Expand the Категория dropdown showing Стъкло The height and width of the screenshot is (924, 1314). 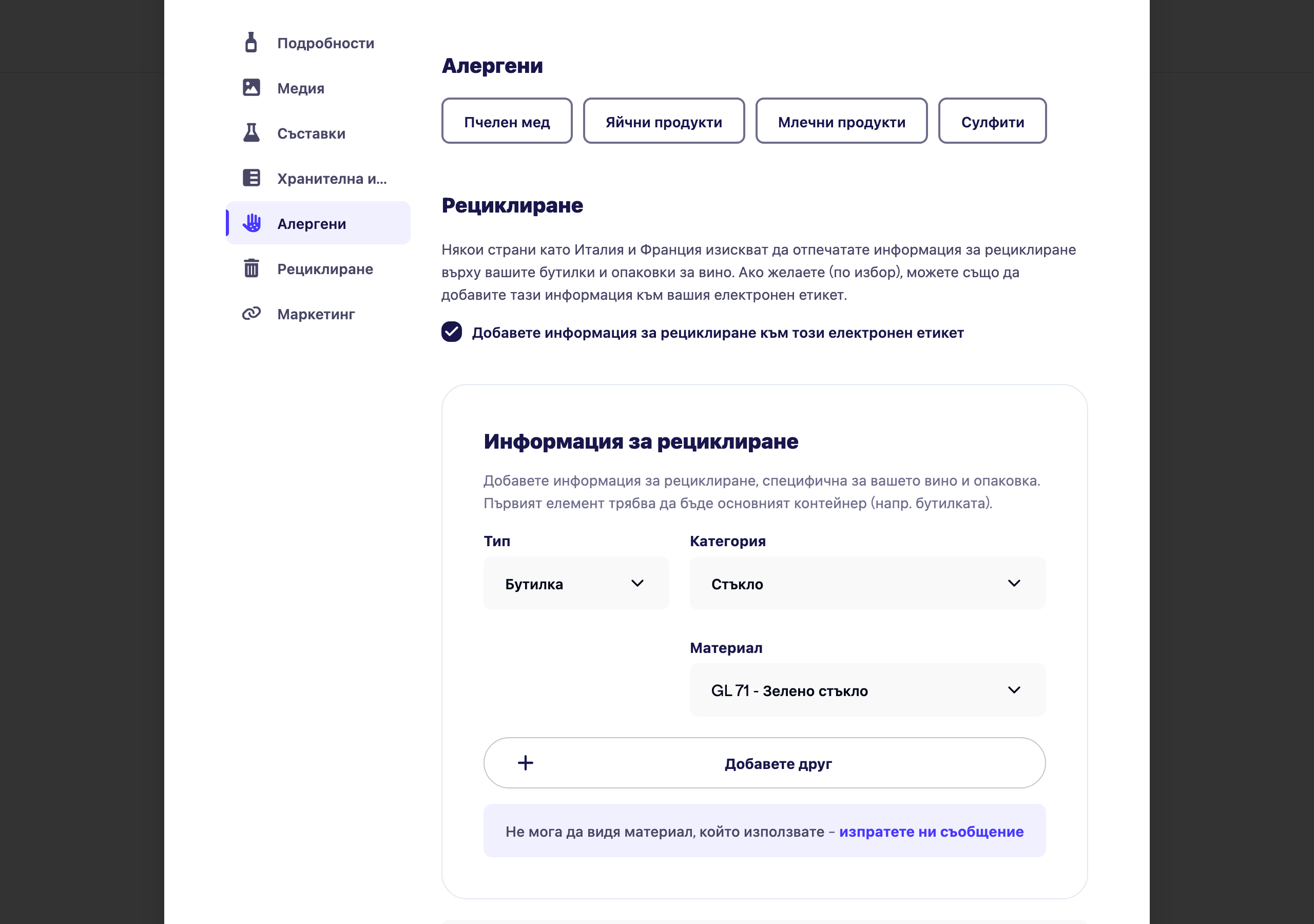click(x=867, y=583)
